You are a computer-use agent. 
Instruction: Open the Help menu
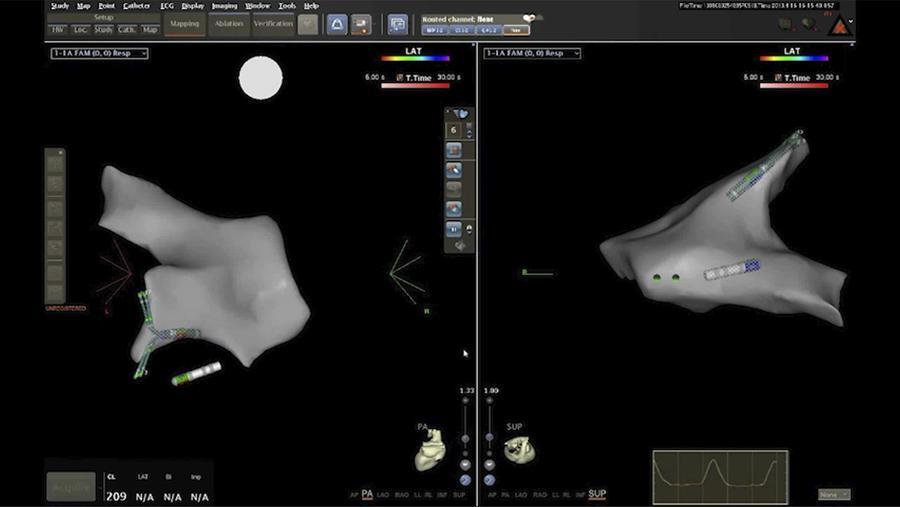click(311, 6)
